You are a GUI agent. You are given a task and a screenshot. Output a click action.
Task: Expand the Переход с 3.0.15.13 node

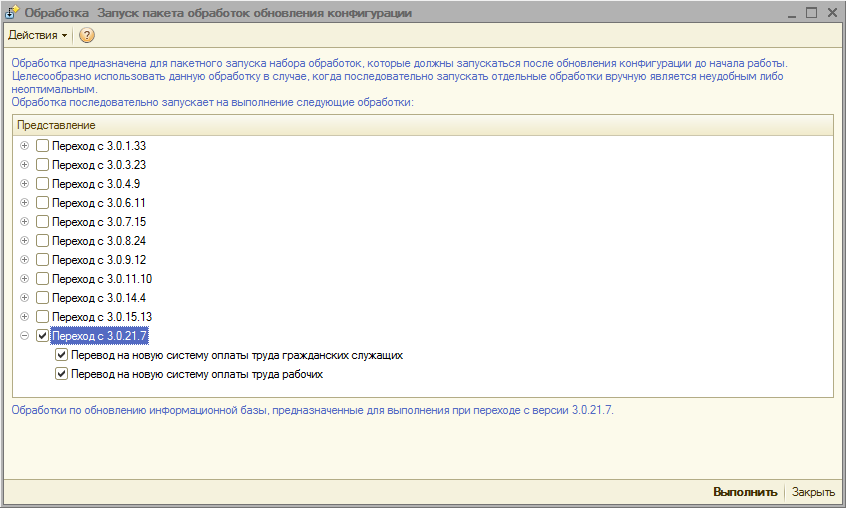click(25, 316)
